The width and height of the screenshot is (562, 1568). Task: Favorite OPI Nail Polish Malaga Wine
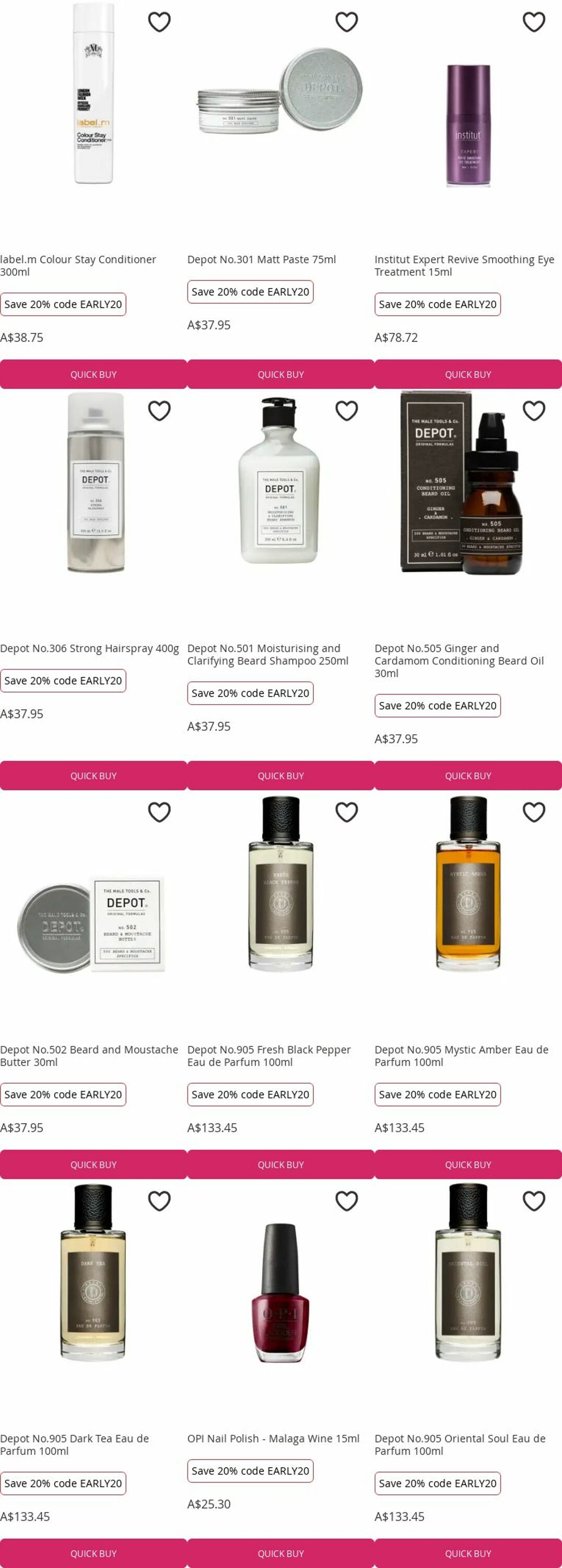(x=347, y=1201)
